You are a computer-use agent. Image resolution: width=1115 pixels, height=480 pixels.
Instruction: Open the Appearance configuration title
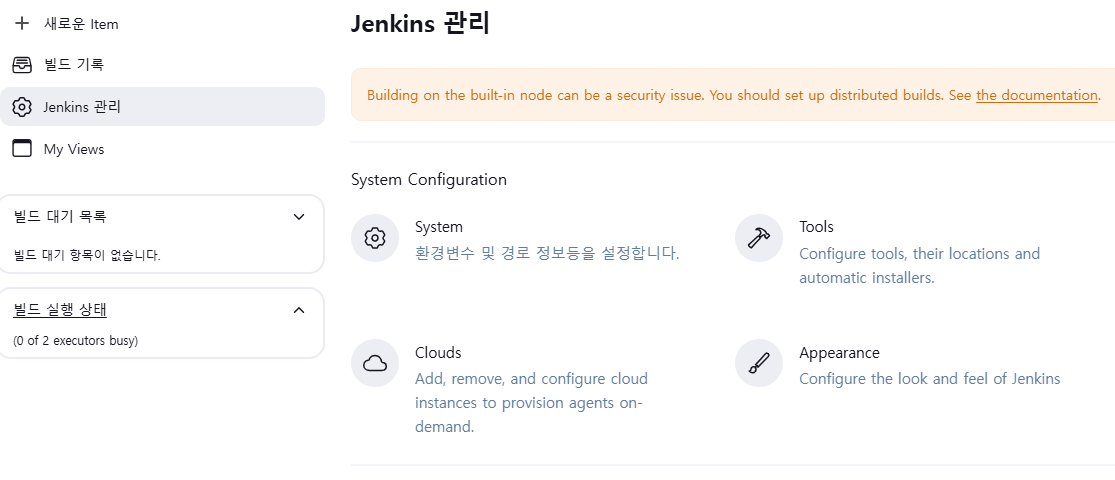pos(839,353)
